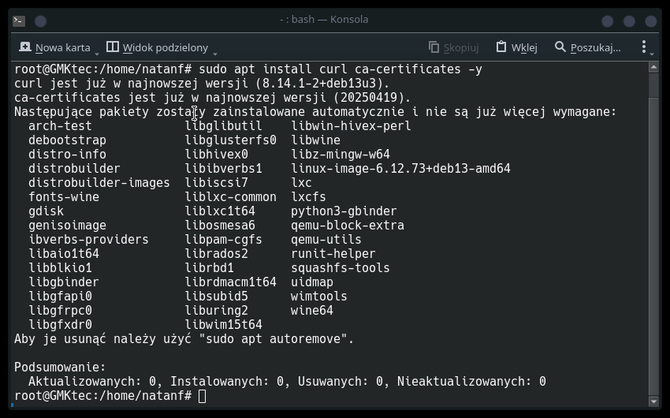The image size is (670, 418).
Task: Expand the Nowa karta dropdown arrow
Action: point(97,54)
